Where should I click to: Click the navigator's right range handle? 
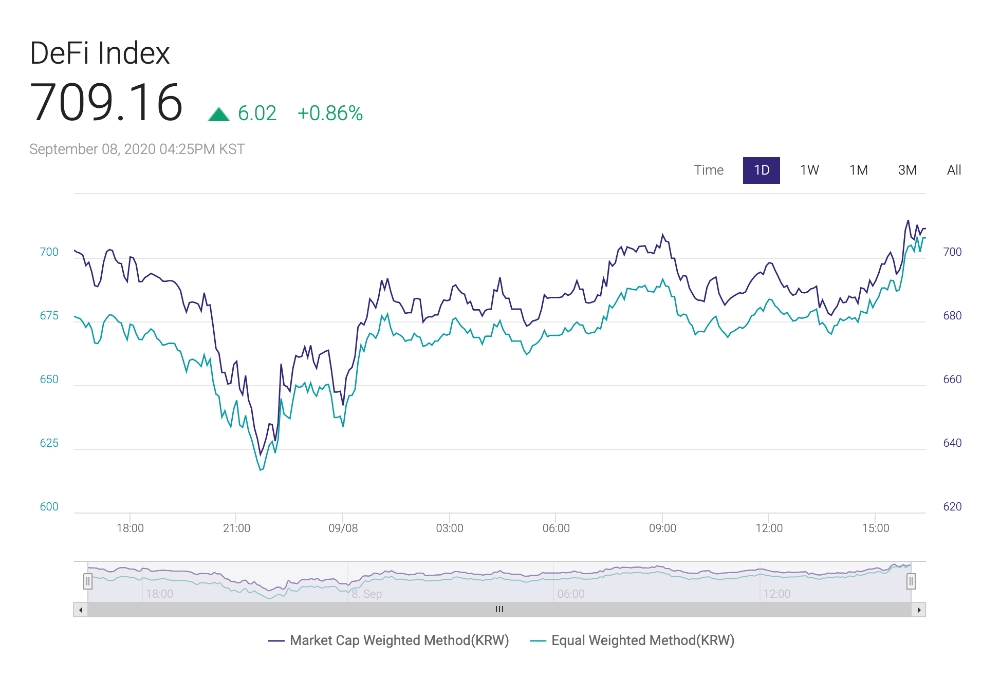[911, 581]
